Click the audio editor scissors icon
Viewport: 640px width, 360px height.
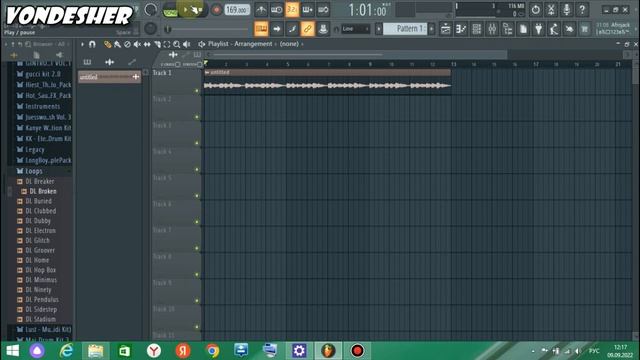(551, 9)
